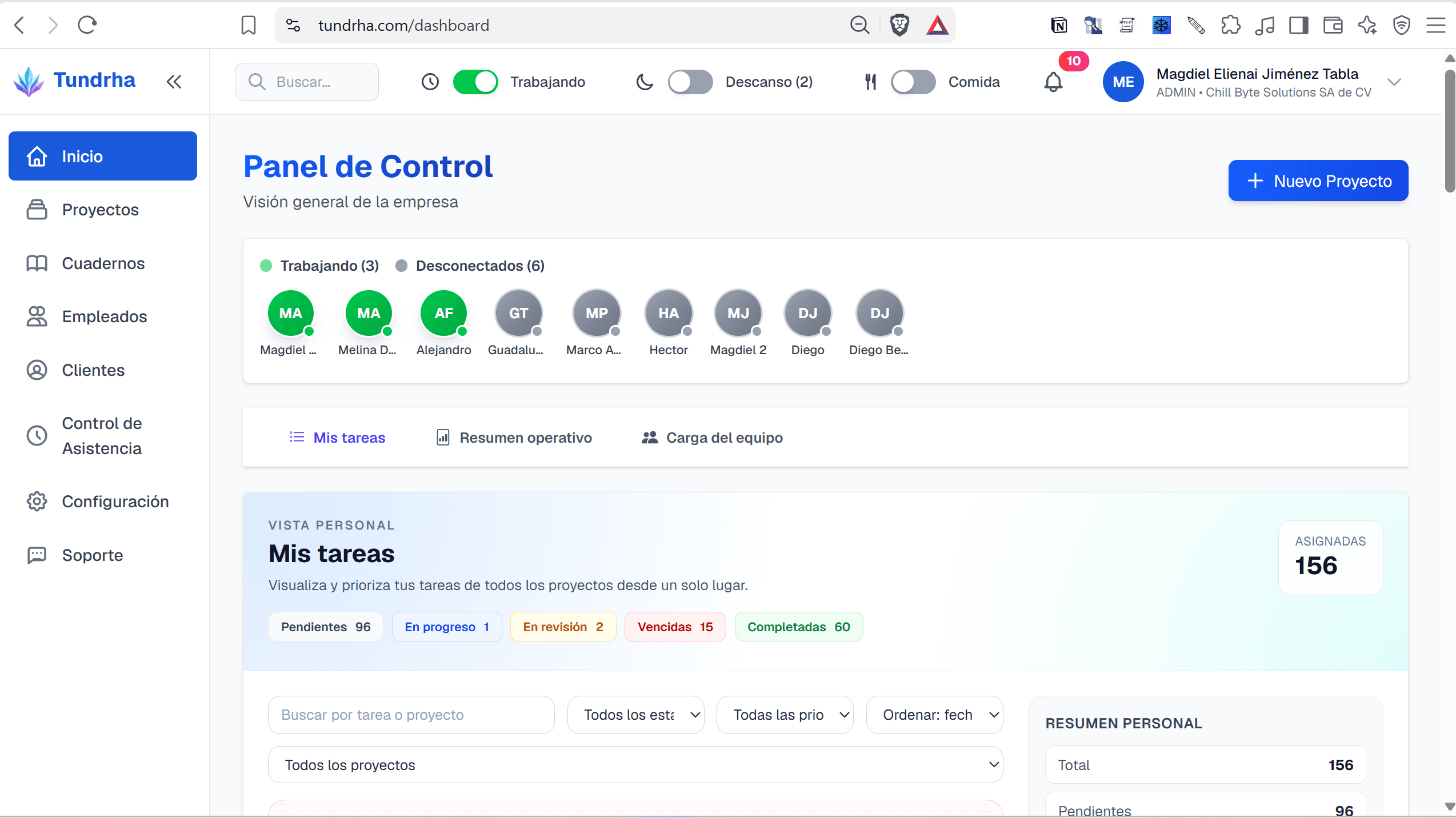Click the moon icon beside Descanso

click(645, 82)
